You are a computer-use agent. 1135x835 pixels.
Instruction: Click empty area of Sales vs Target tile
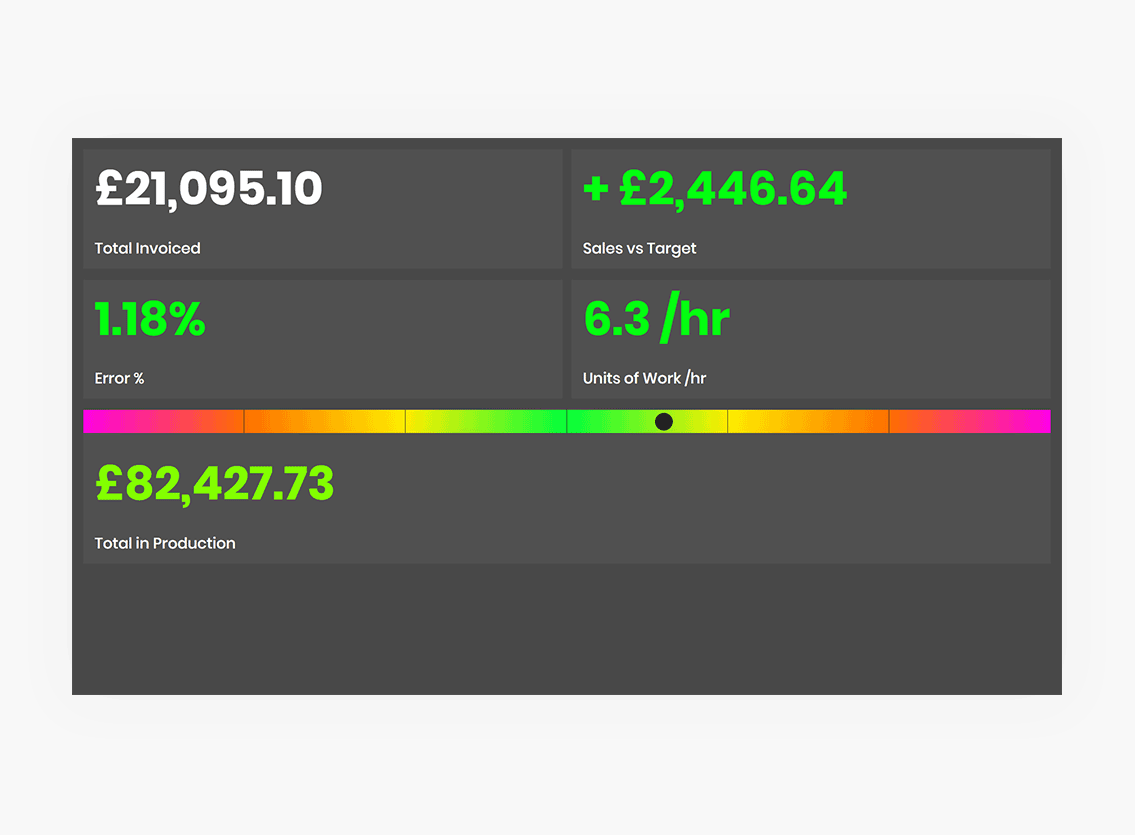pos(941,217)
